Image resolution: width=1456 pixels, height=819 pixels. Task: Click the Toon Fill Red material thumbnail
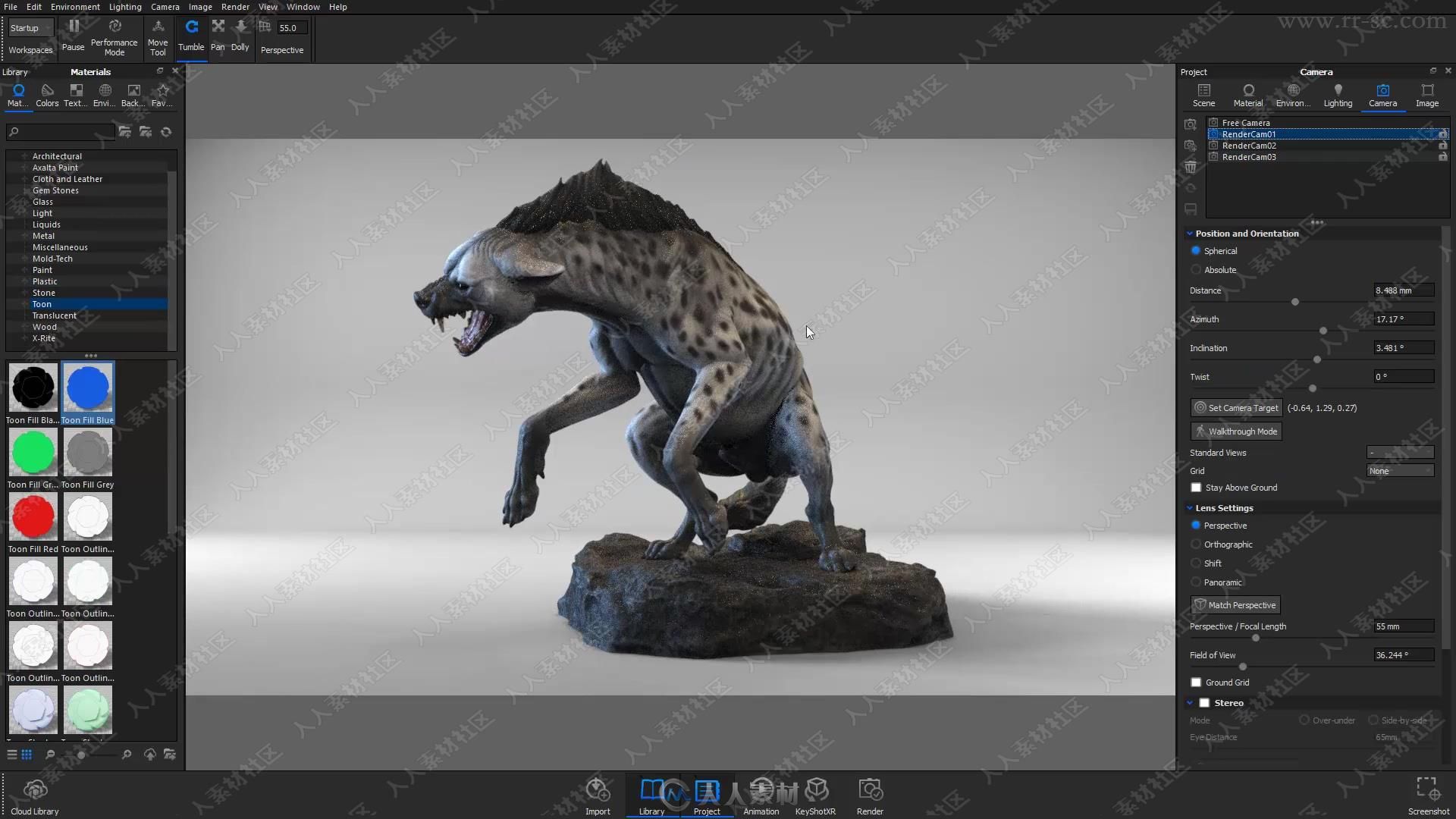(33, 517)
